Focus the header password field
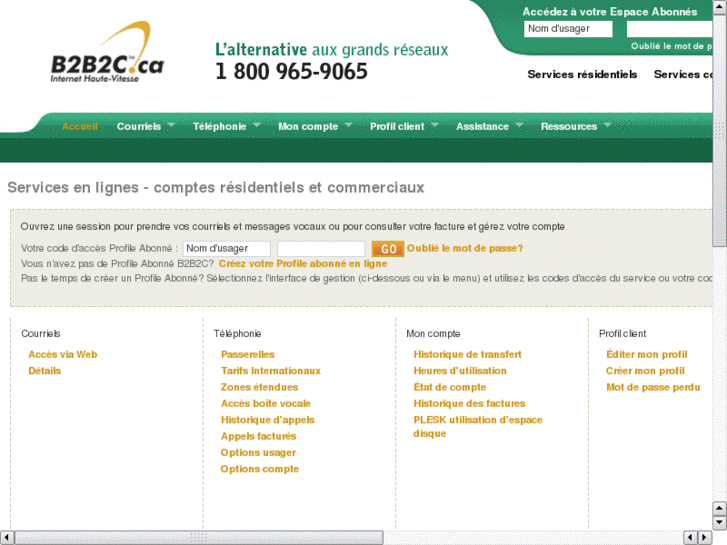 [670, 29]
